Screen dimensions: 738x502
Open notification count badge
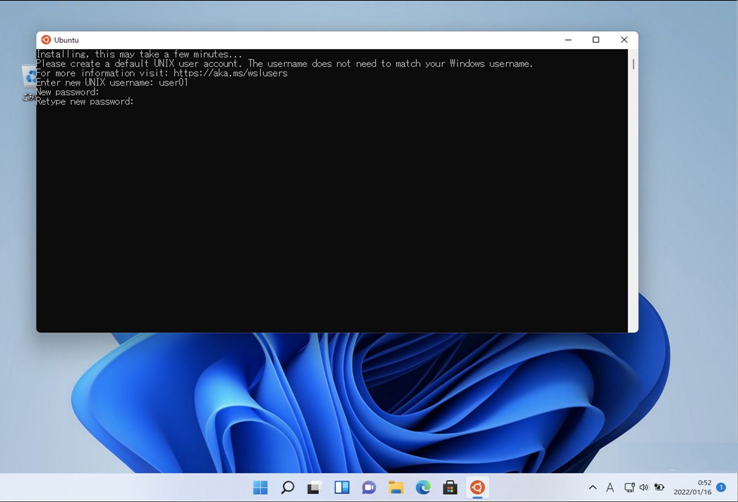click(721, 487)
